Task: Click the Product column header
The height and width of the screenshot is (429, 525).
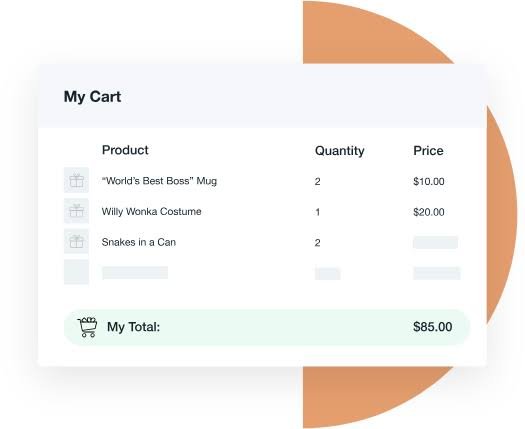Action: [x=125, y=150]
